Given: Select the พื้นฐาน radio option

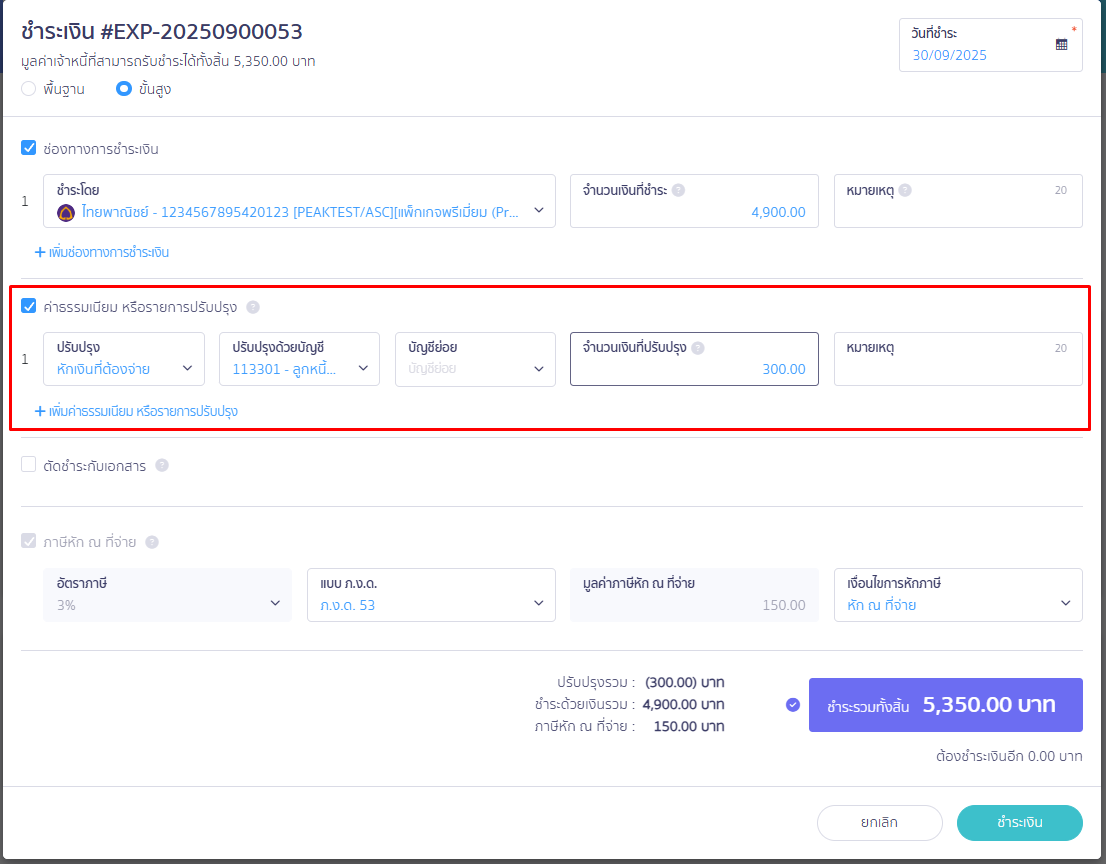Looking at the screenshot, I should click(29, 89).
